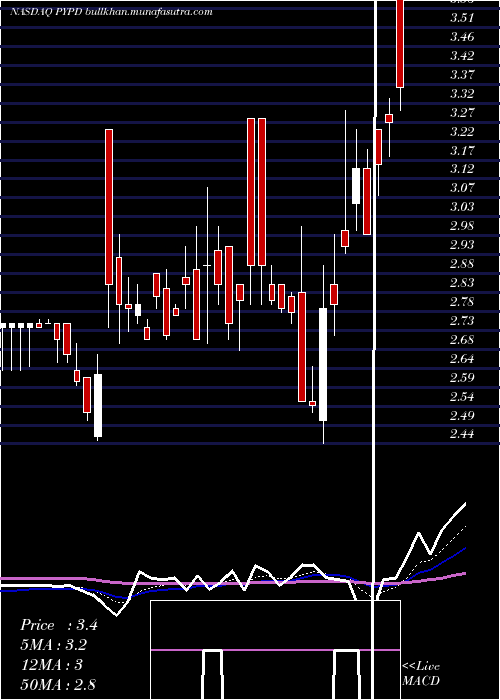Click the 2.49 price axis label

click(x=461, y=416)
